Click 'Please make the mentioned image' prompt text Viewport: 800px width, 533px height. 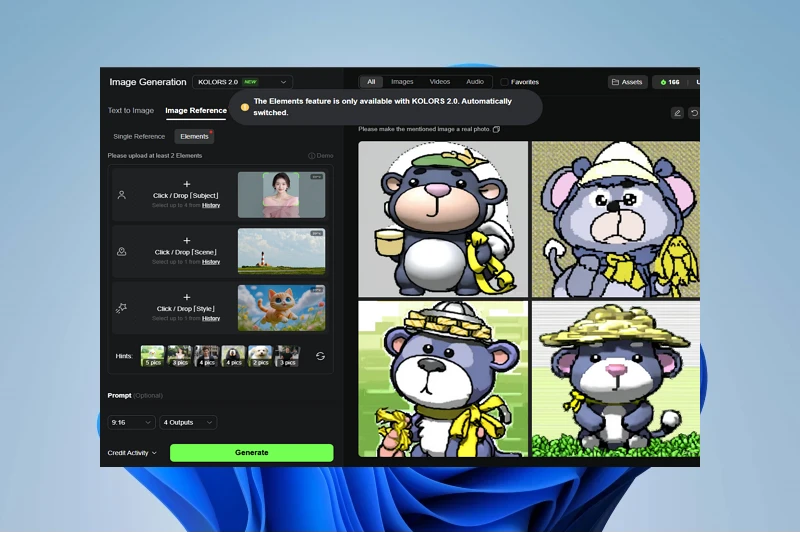coord(424,130)
